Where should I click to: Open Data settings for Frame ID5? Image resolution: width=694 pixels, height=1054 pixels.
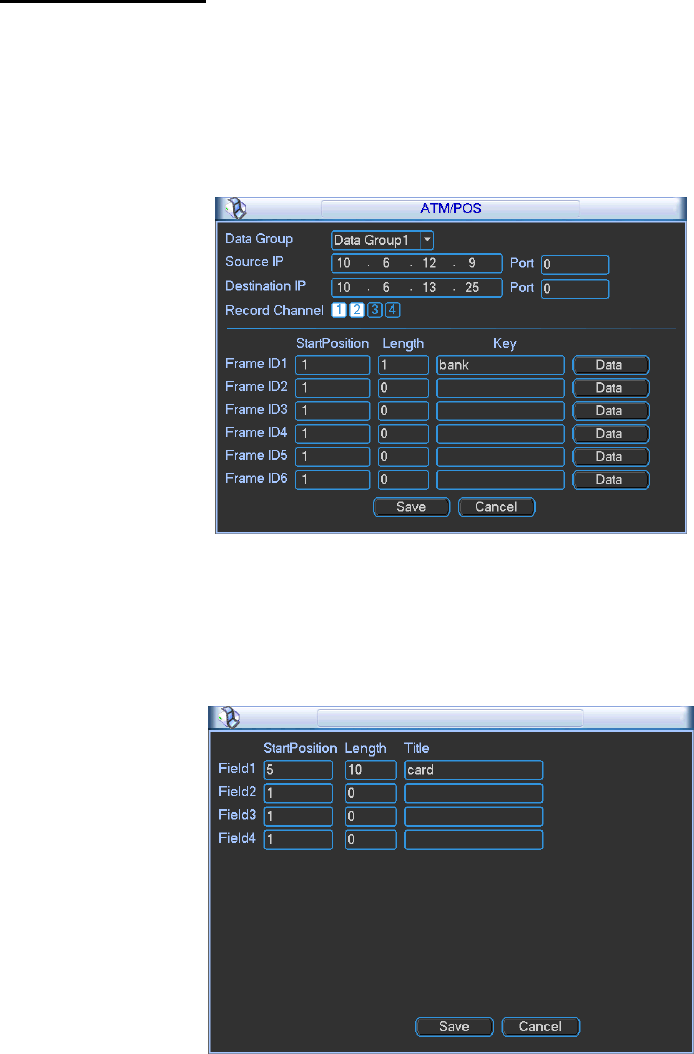tap(611, 456)
